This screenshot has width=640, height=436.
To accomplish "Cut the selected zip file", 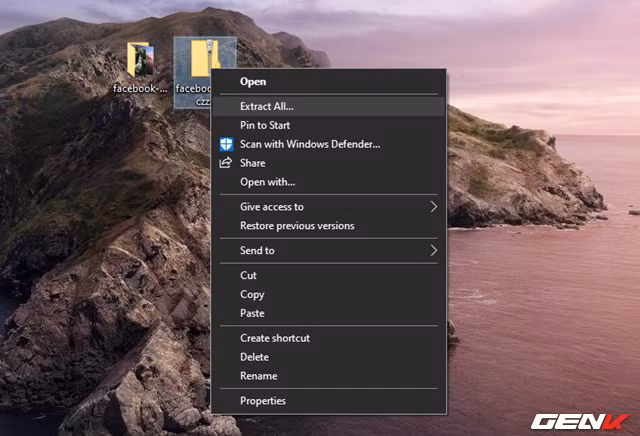I will pyautogui.click(x=249, y=275).
